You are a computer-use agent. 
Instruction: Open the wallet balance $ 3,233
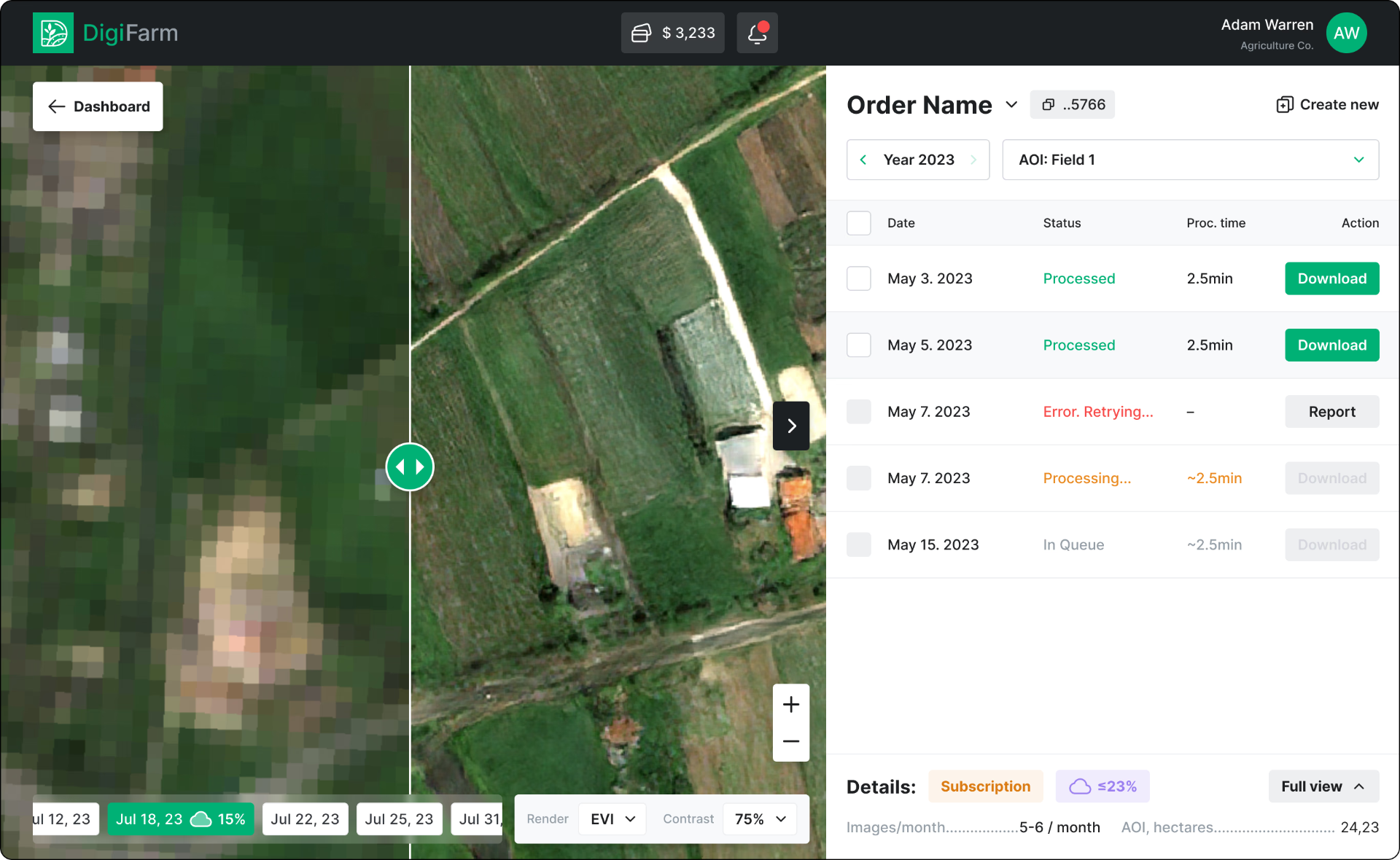click(672, 33)
